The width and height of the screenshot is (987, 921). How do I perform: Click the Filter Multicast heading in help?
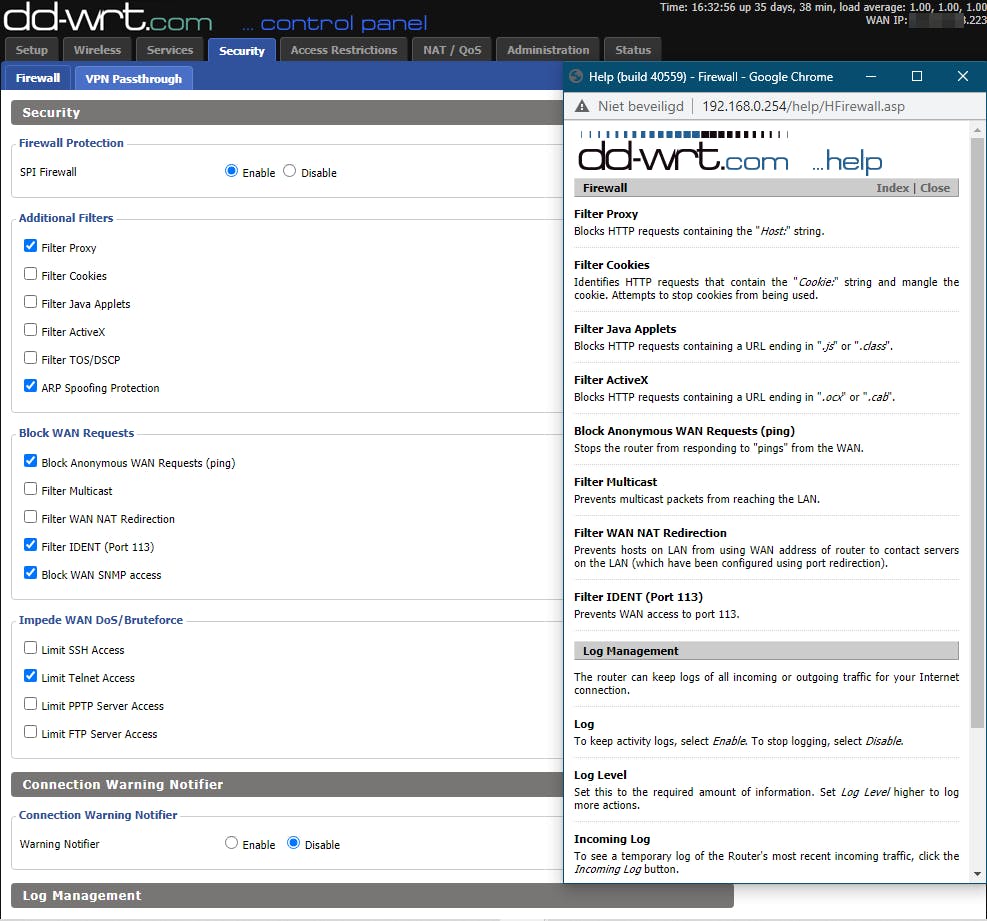coord(615,482)
